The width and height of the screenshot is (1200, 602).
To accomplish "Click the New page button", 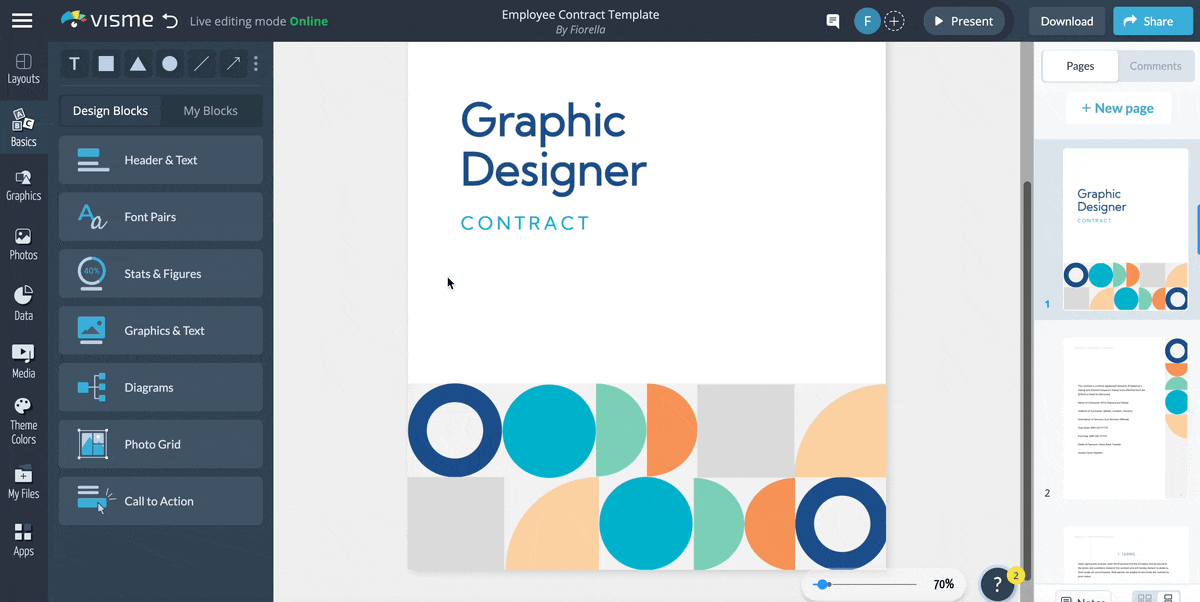I will (1118, 107).
